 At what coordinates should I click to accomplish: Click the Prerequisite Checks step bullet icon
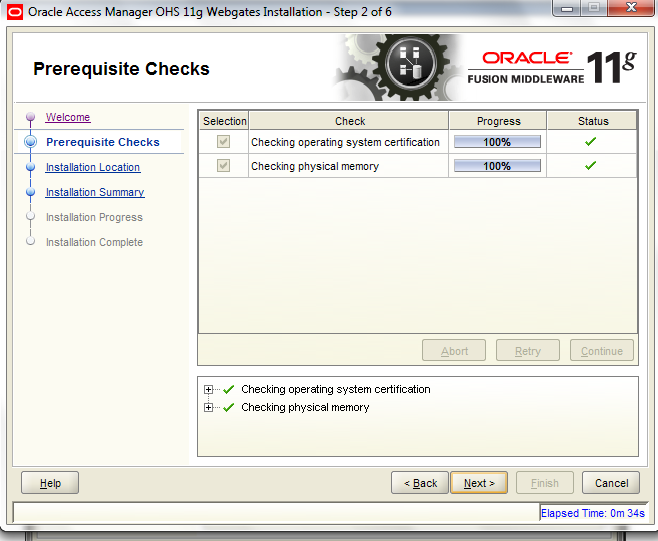(30, 142)
